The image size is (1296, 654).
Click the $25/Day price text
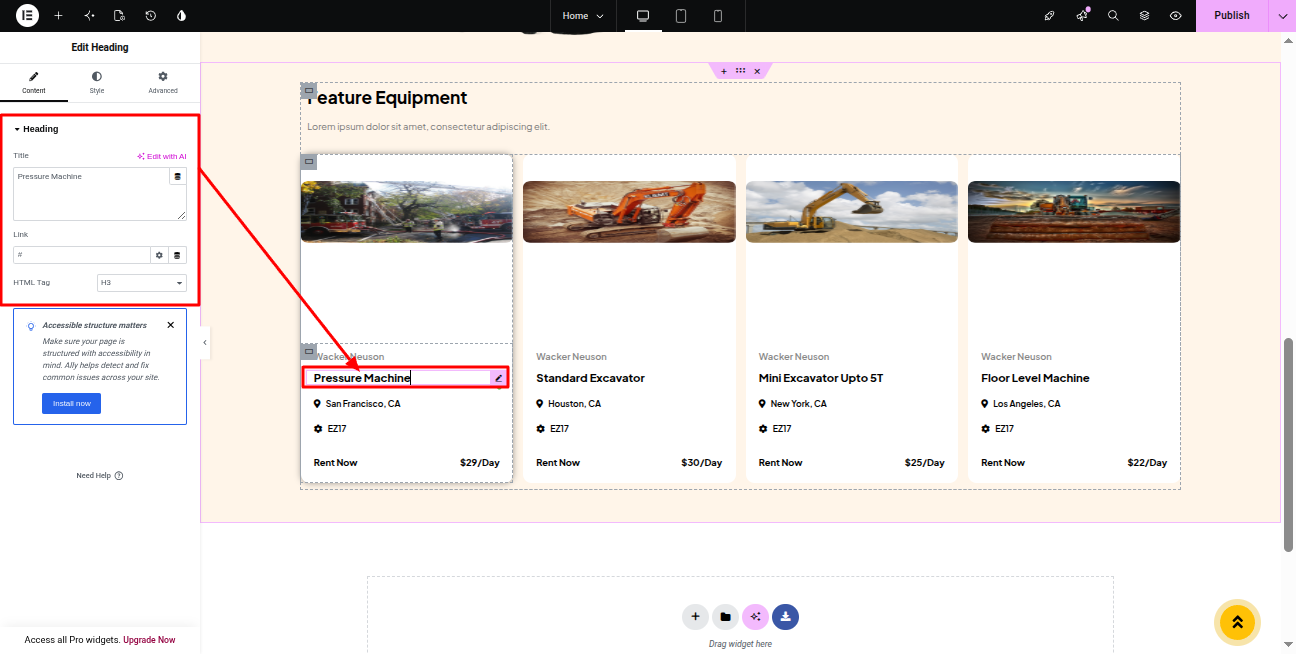click(x=925, y=463)
